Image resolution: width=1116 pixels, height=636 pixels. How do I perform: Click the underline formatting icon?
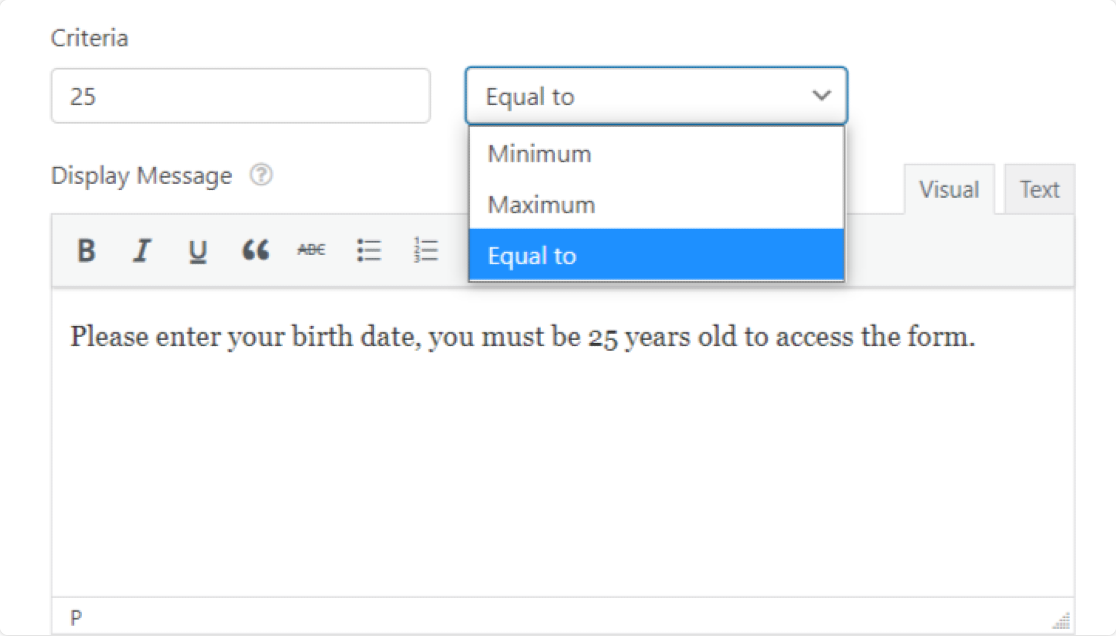click(x=198, y=251)
